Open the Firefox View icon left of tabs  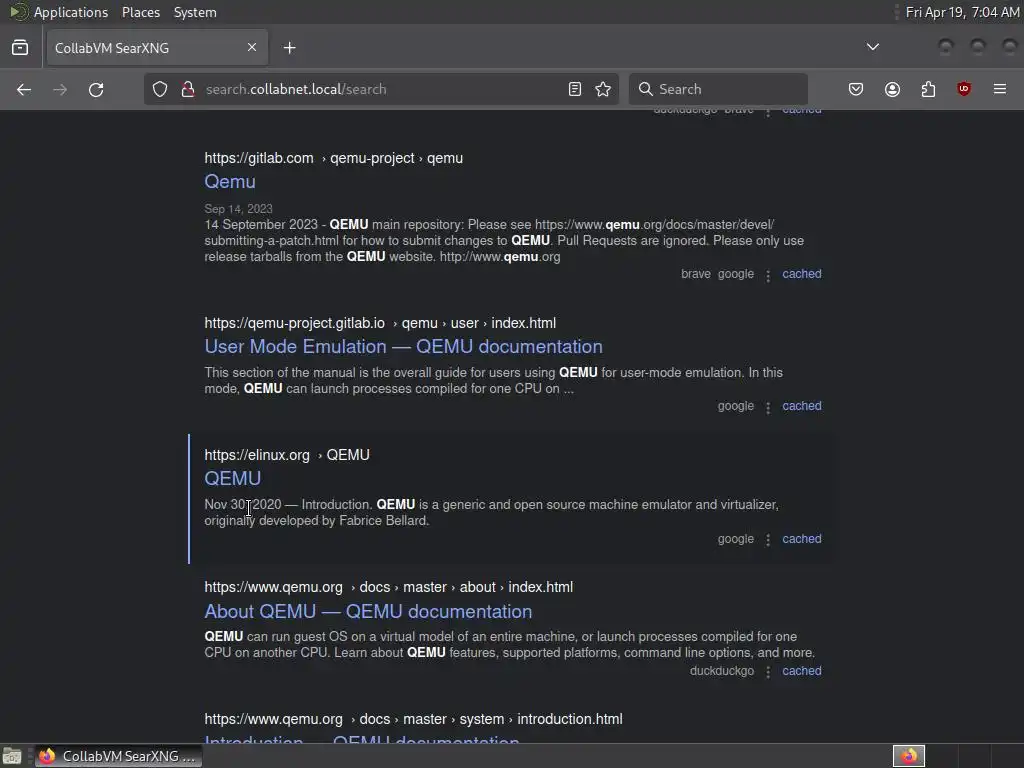click(20, 48)
